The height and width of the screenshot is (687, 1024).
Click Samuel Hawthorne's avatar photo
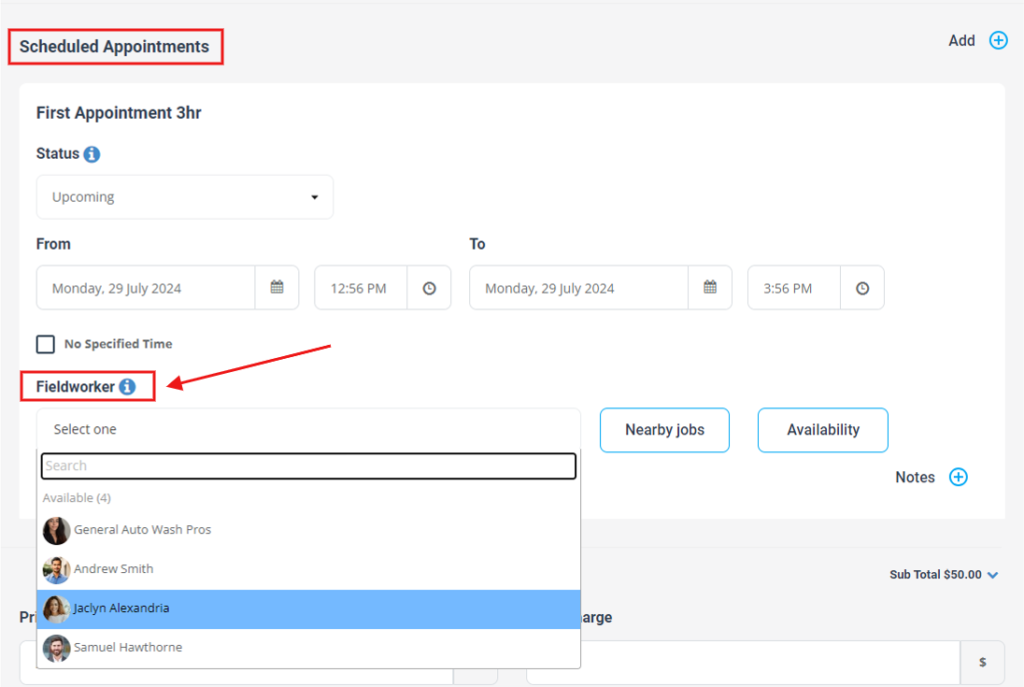point(56,648)
